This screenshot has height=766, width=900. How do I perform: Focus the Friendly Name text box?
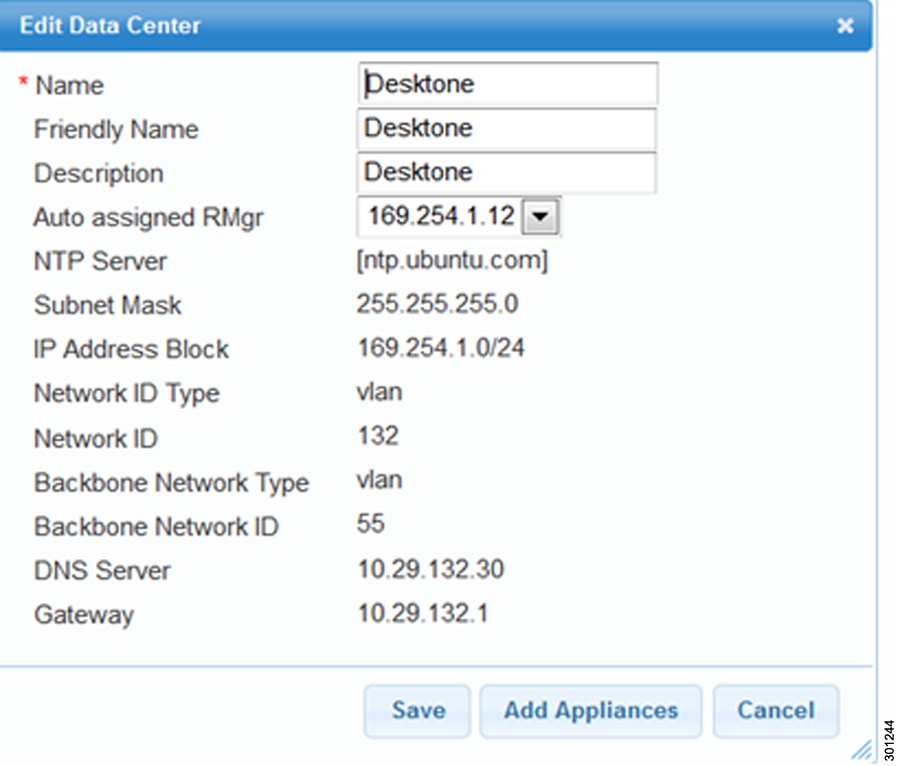tap(507, 128)
